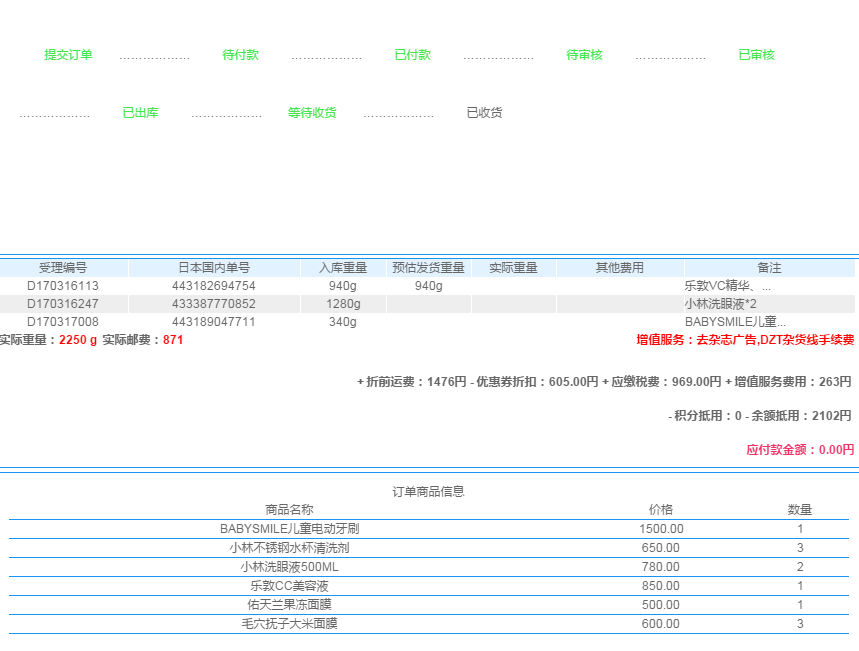Click tracking number 443189047711
This screenshot has width=859, height=651.
[214, 322]
